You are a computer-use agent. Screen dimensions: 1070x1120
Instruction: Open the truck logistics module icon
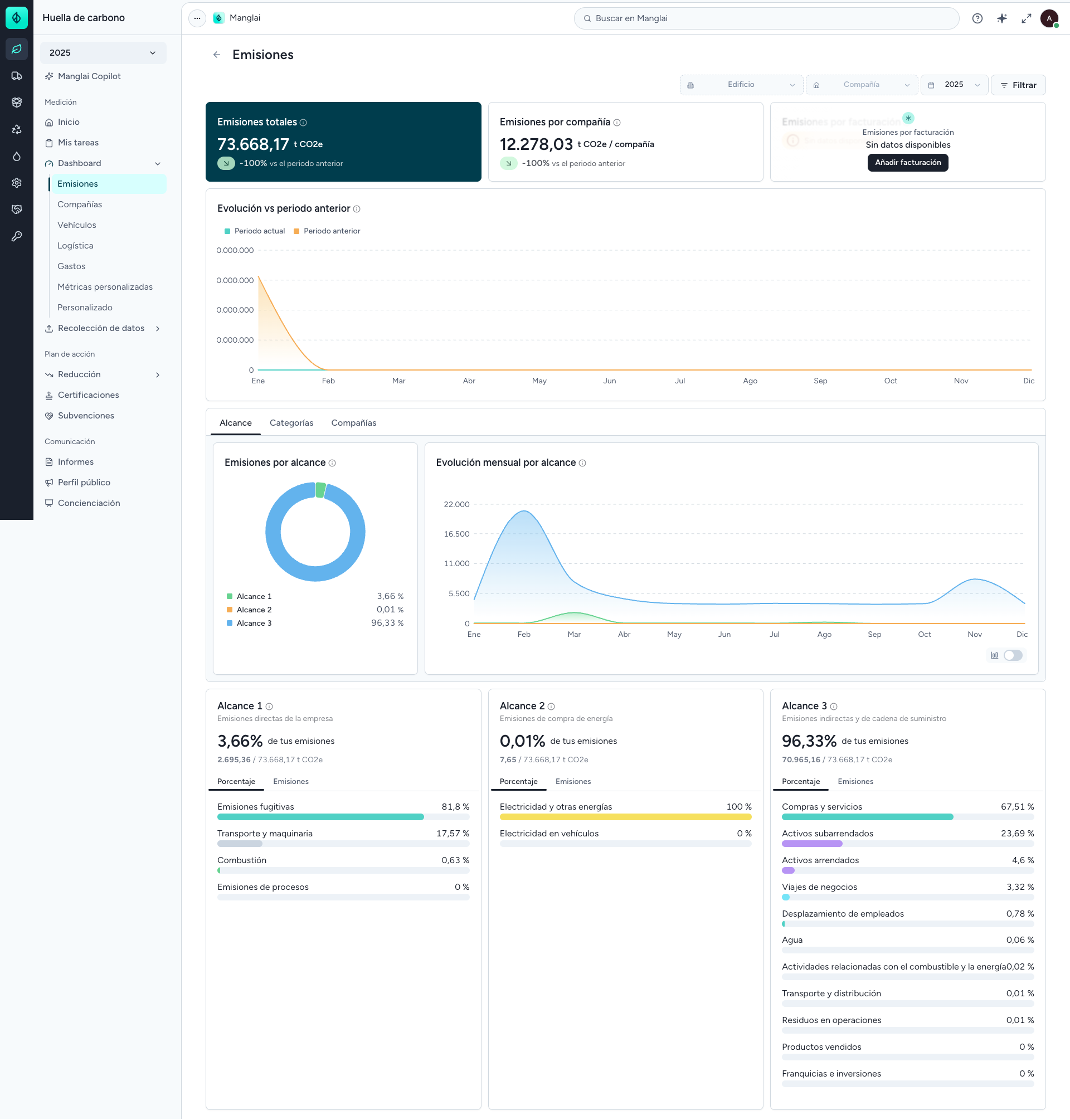[17, 76]
